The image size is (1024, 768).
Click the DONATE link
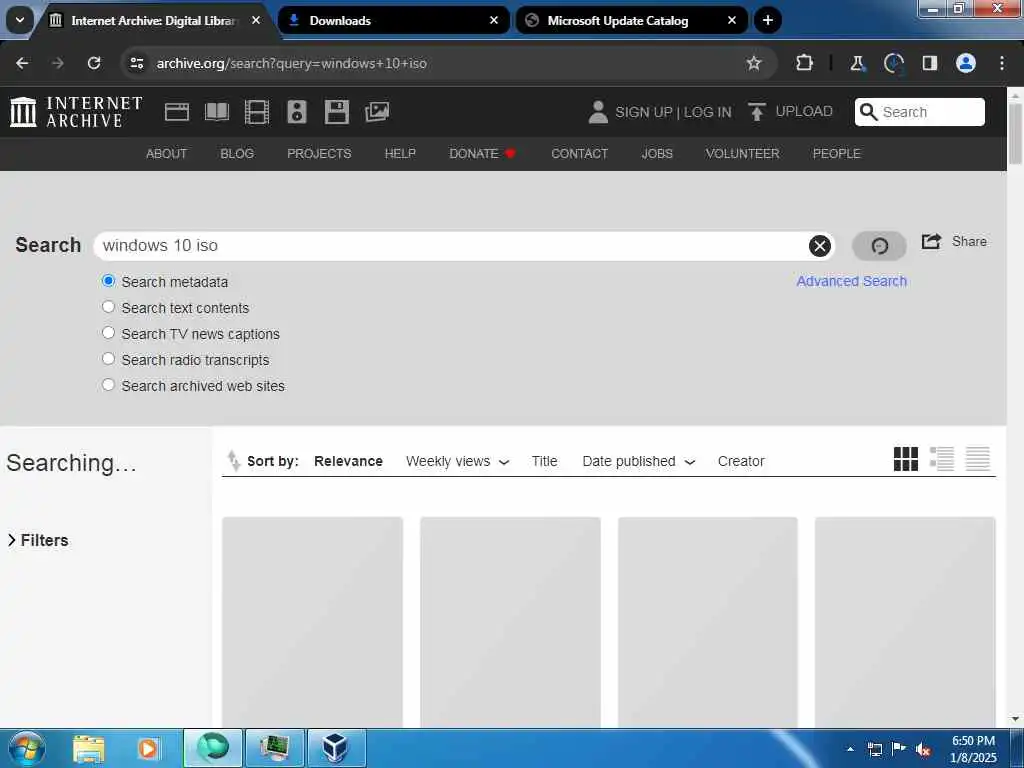[x=482, y=153]
